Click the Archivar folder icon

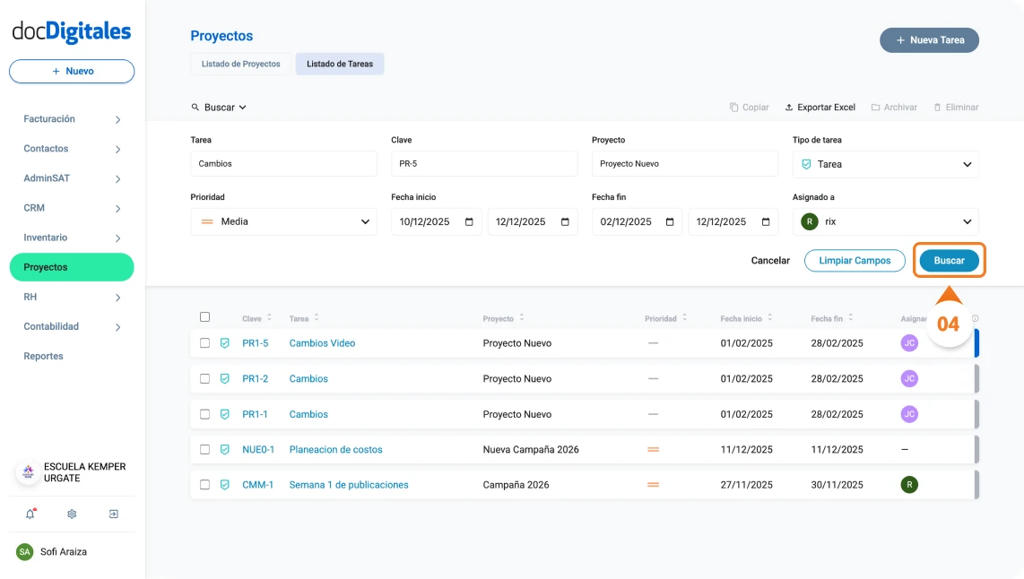[876, 107]
